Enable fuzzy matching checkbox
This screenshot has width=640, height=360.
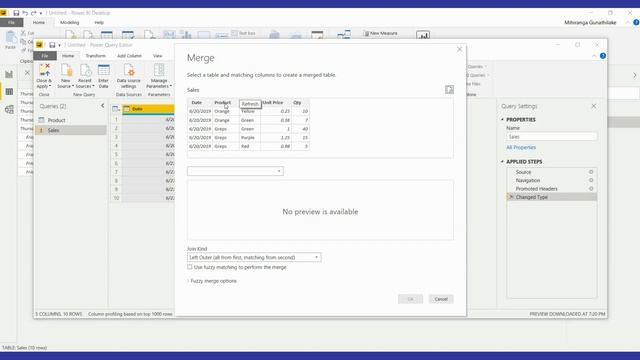pos(190,267)
